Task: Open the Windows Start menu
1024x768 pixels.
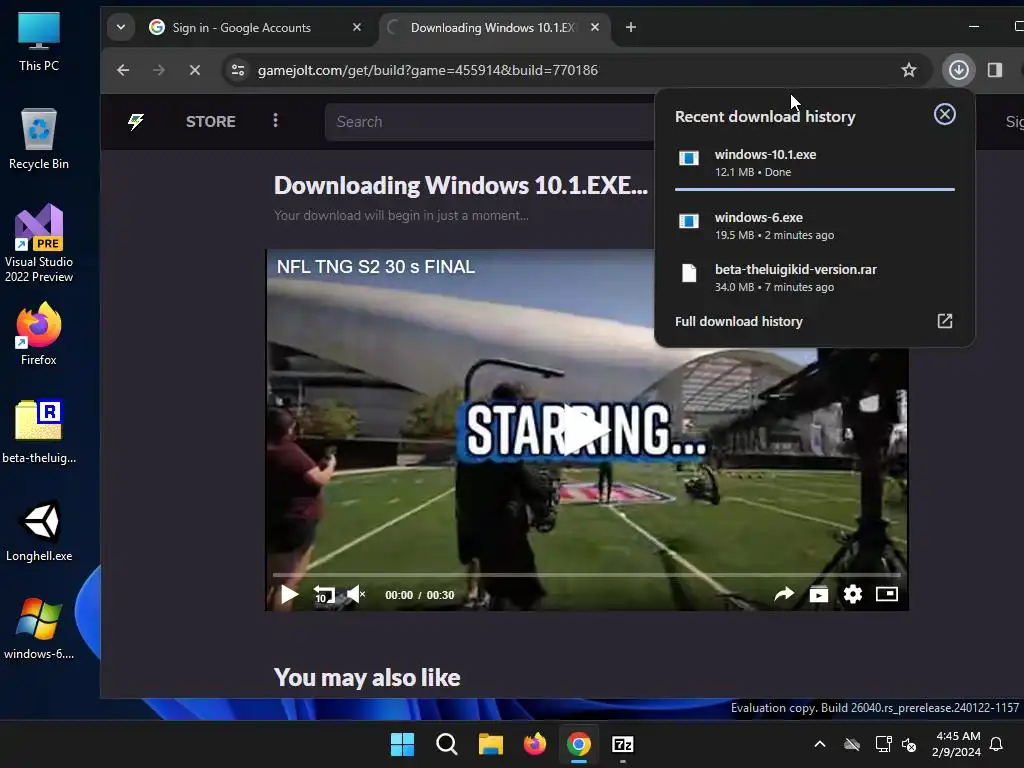Action: (x=402, y=744)
